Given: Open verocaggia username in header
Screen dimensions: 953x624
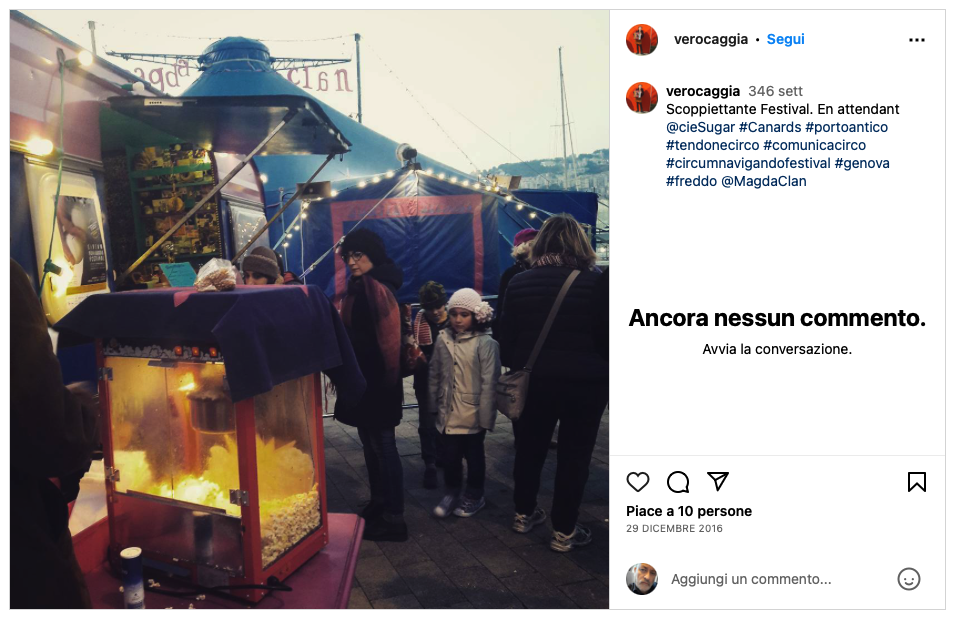Looking at the screenshot, I should [710, 39].
